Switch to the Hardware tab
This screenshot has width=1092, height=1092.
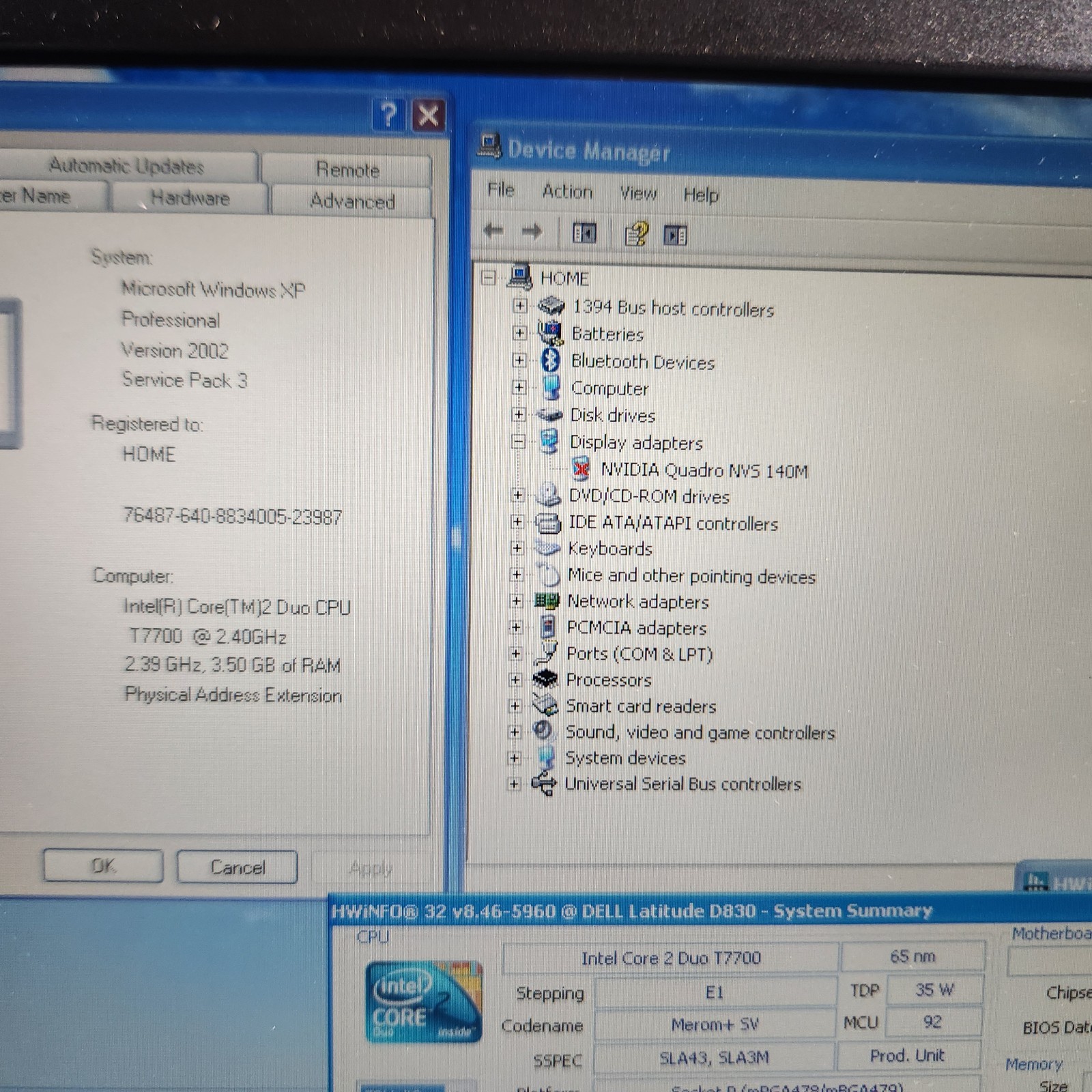point(190,199)
